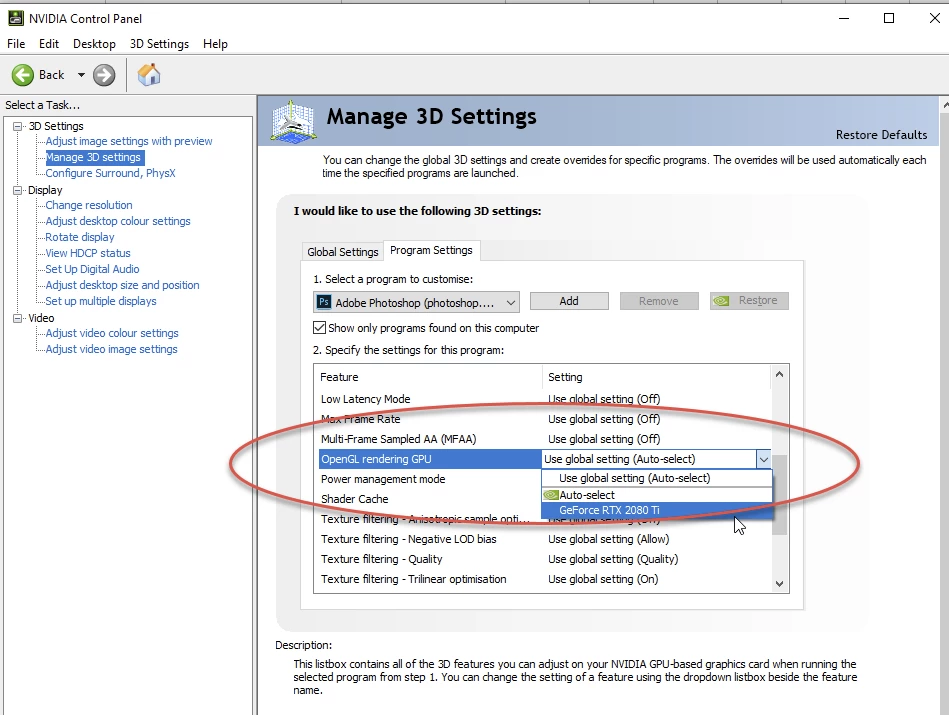
Task: Collapse the Video tree node
Action: pos(18,318)
